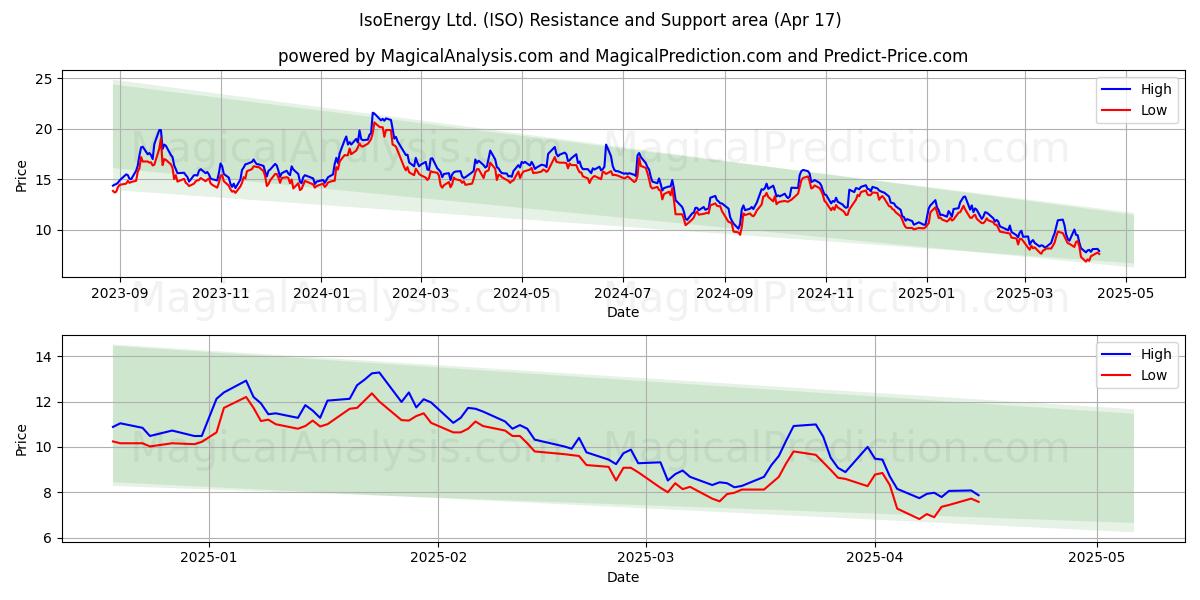Click the '2024-11' x-axis label in top chart
The height and width of the screenshot is (600, 1200).
click(x=825, y=294)
